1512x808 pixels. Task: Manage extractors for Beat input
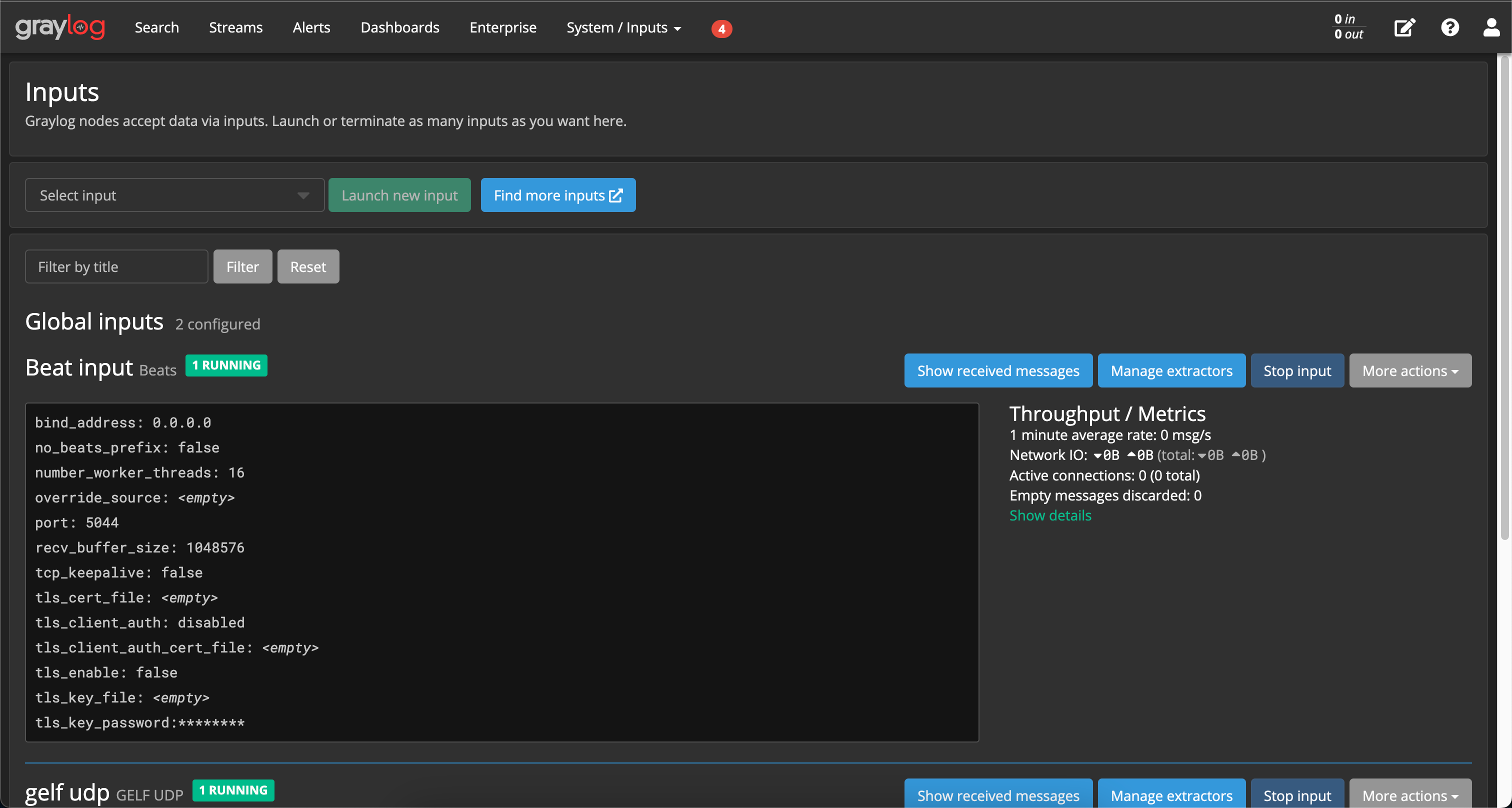pos(1171,370)
